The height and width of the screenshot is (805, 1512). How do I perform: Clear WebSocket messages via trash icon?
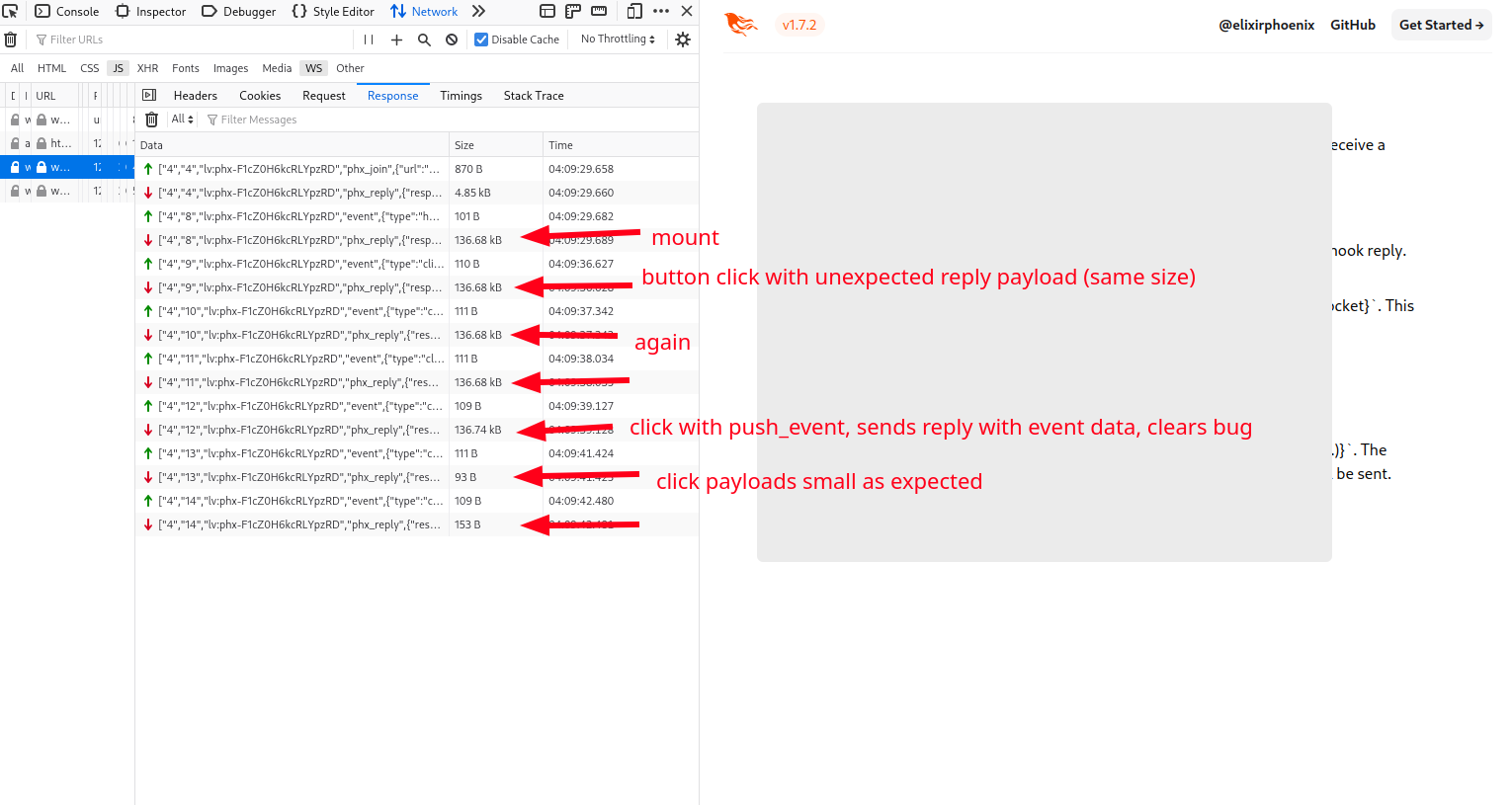pos(151,119)
